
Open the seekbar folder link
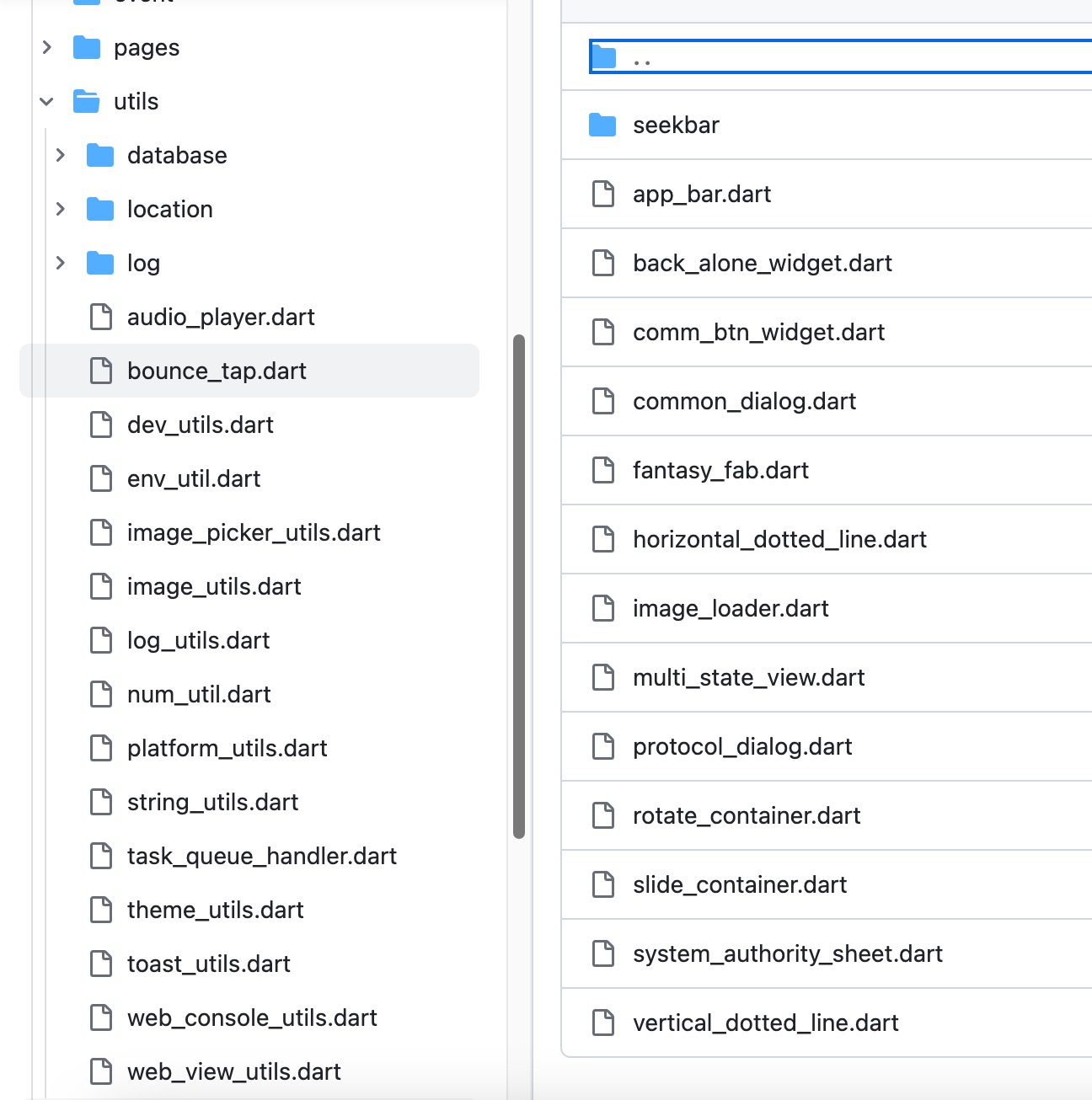(676, 125)
